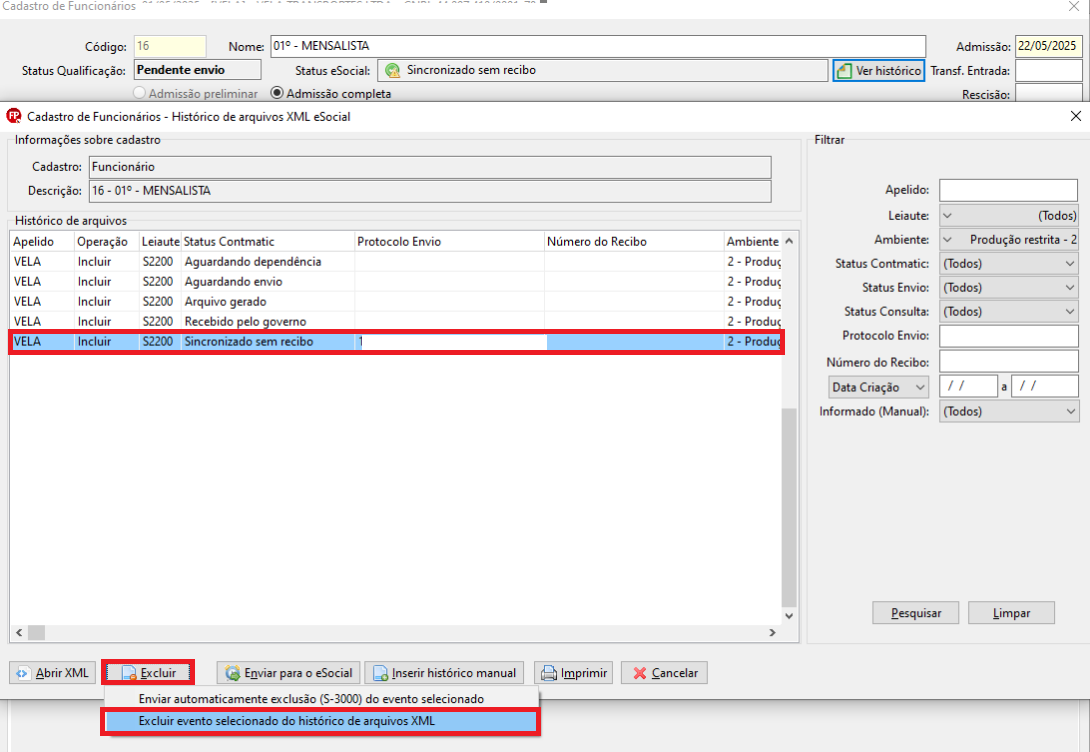Click the synchronized status icon beside Status eSocial
The width and height of the screenshot is (1090, 752).
click(x=393, y=70)
